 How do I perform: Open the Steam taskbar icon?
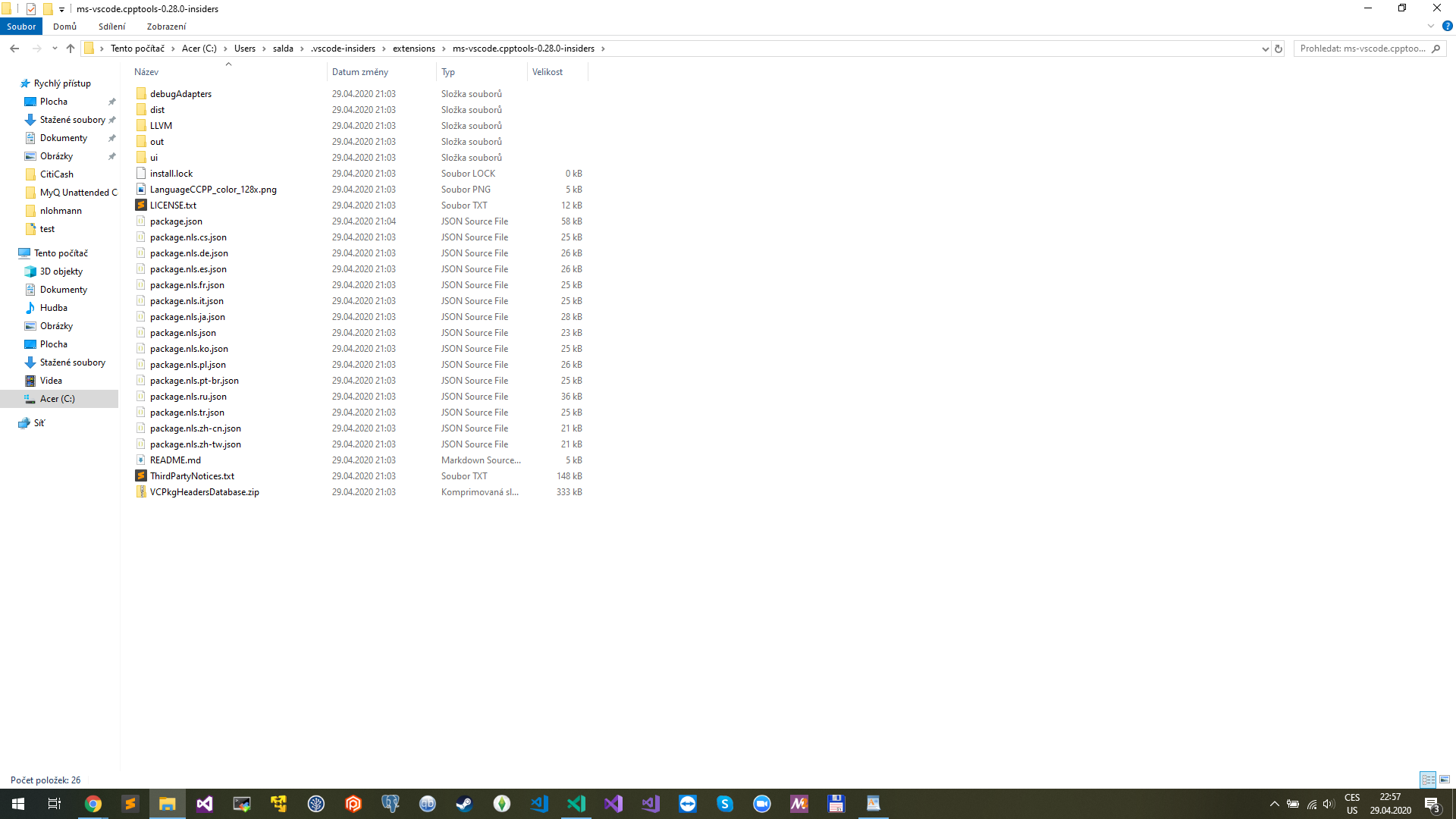464,804
